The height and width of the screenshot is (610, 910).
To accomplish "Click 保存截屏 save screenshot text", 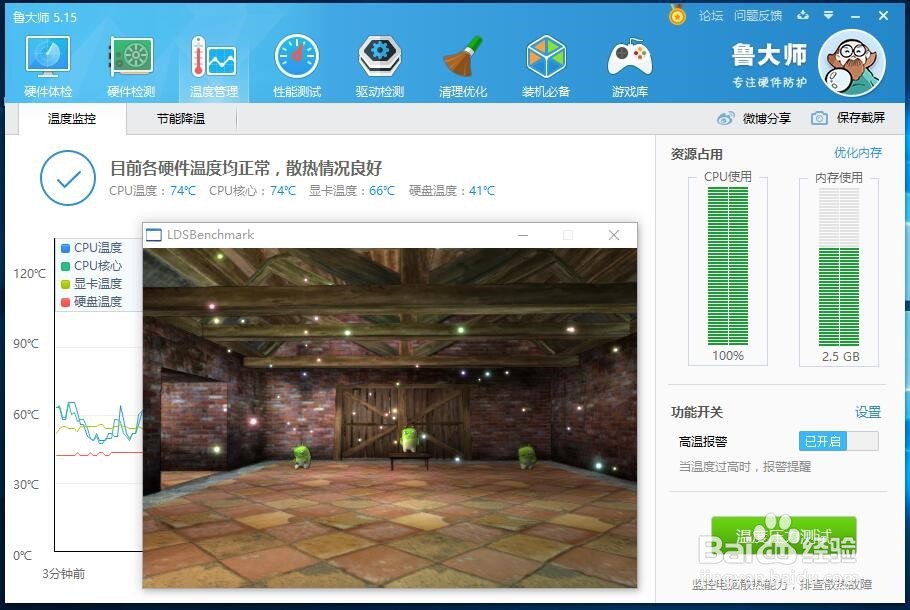I will click(x=861, y=118).
